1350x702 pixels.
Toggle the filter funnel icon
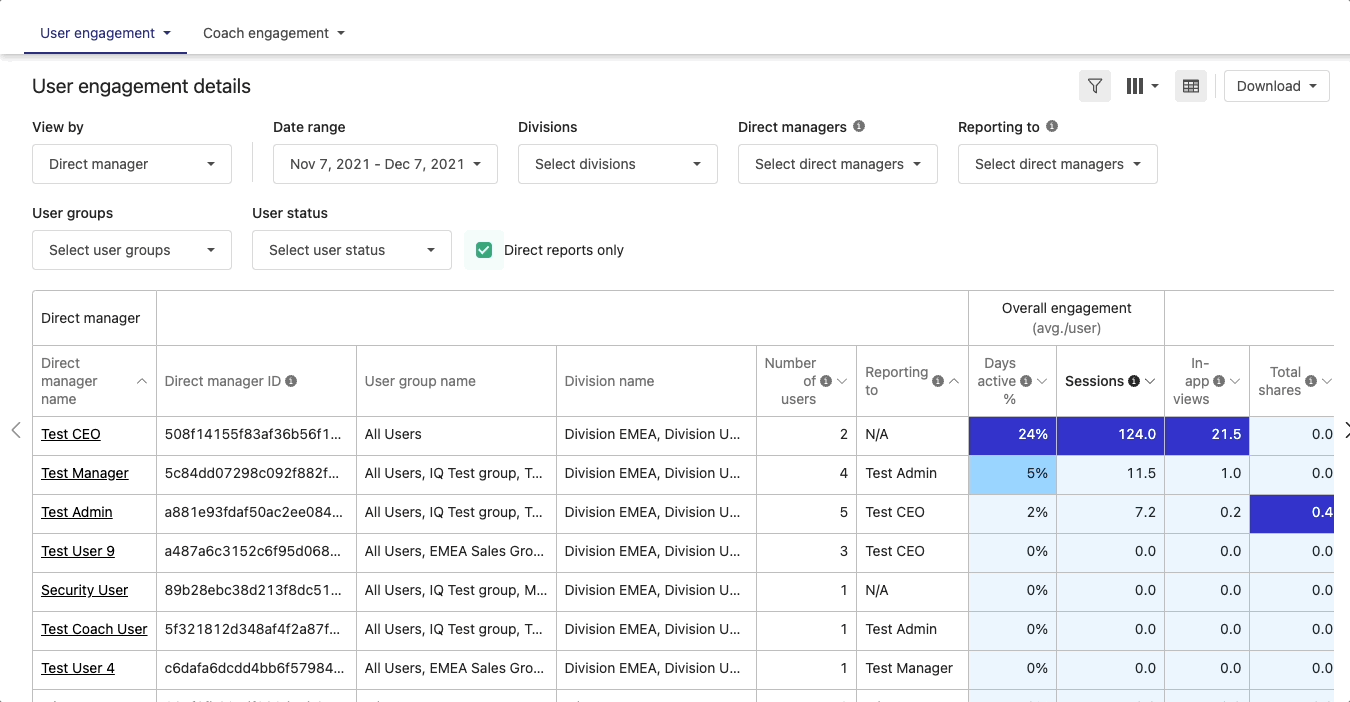point(1095,86)
